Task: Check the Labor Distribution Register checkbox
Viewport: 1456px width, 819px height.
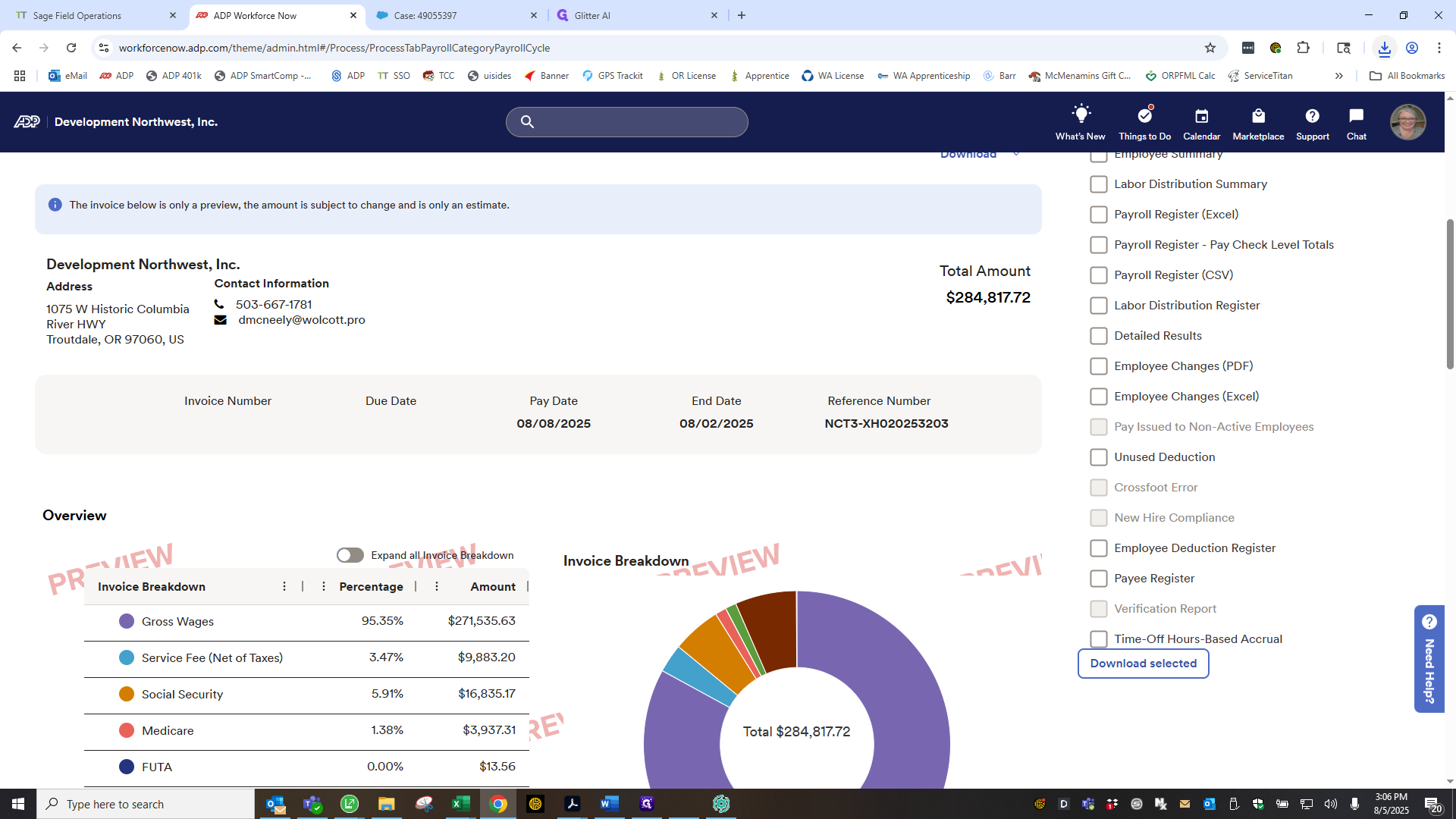Action: [x=1098, y=306]
